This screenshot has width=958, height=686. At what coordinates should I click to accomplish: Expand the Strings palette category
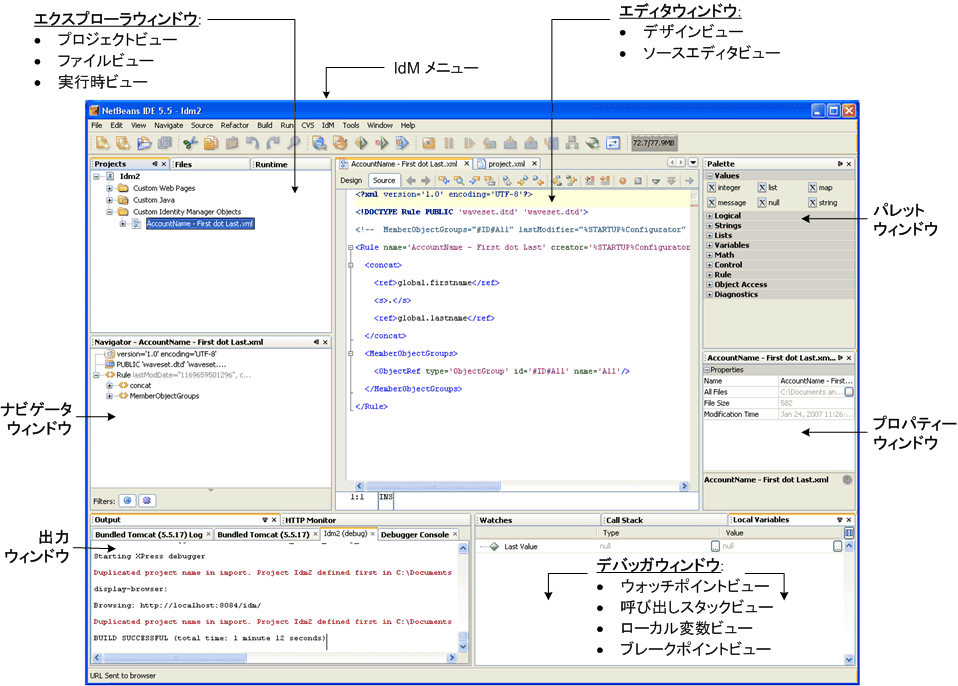coord(709,225)
